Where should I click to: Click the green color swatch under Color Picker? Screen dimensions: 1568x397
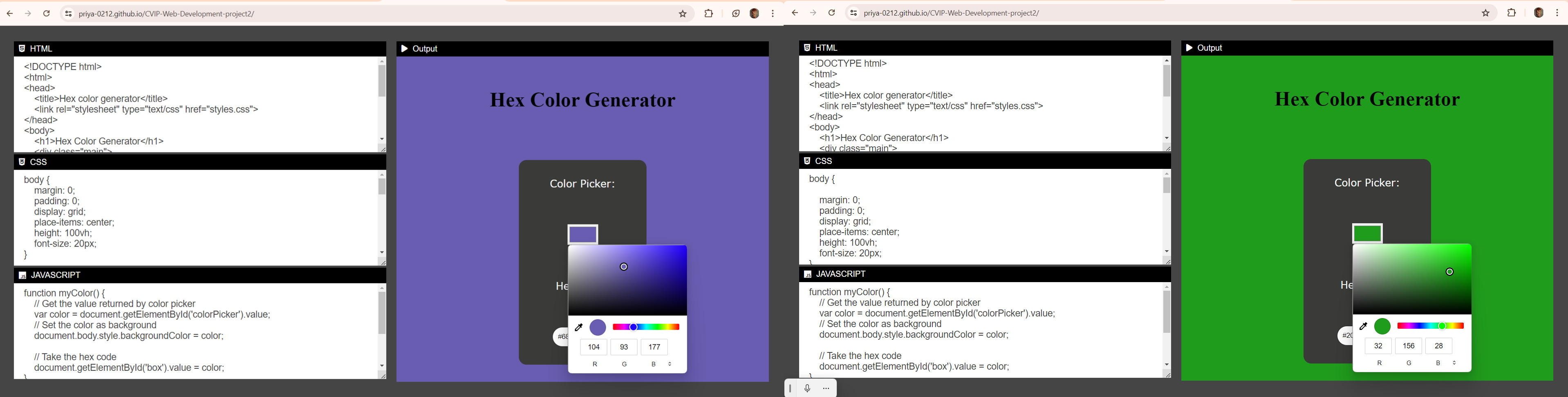pos(1367,233)
